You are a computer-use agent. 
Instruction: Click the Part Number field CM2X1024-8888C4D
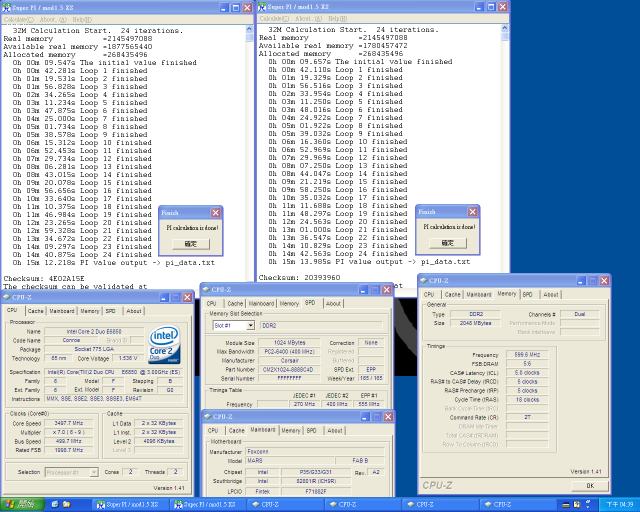pos(288,370)
